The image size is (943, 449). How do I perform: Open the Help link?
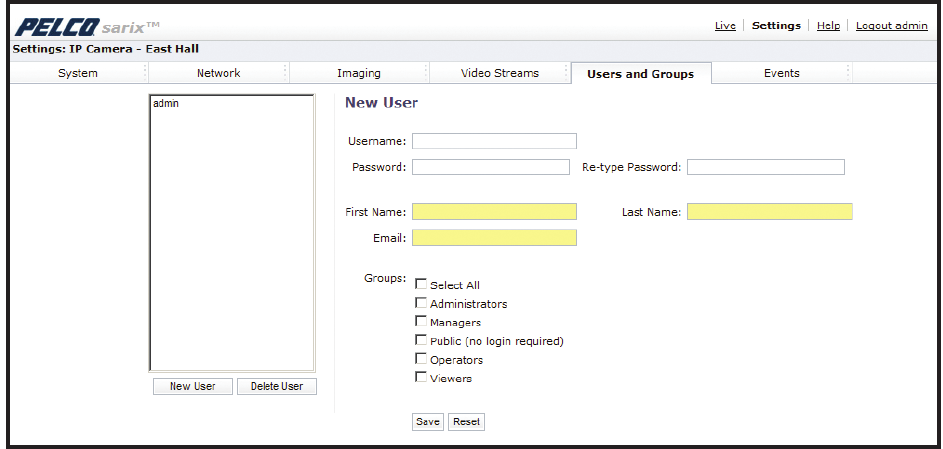click(x=828, y=26)
